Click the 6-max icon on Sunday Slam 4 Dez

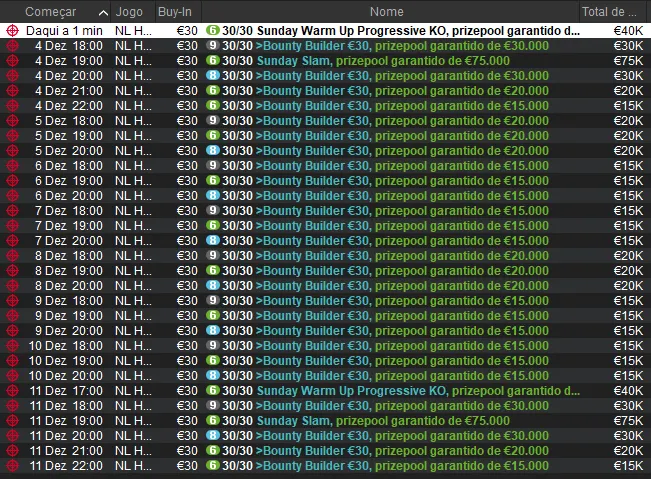pyautogui.click(x=212, y=61)
